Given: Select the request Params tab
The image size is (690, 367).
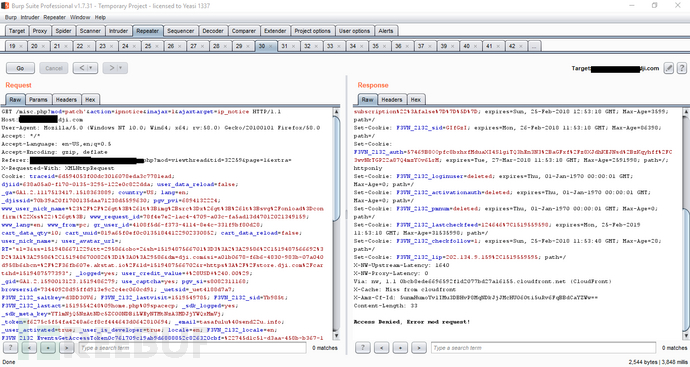Looking at the screenshot, I should pos(38,99).
